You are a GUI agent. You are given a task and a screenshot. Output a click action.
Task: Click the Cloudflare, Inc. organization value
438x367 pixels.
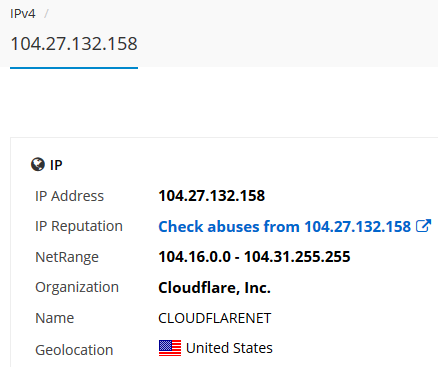click(x=214, y=288)
